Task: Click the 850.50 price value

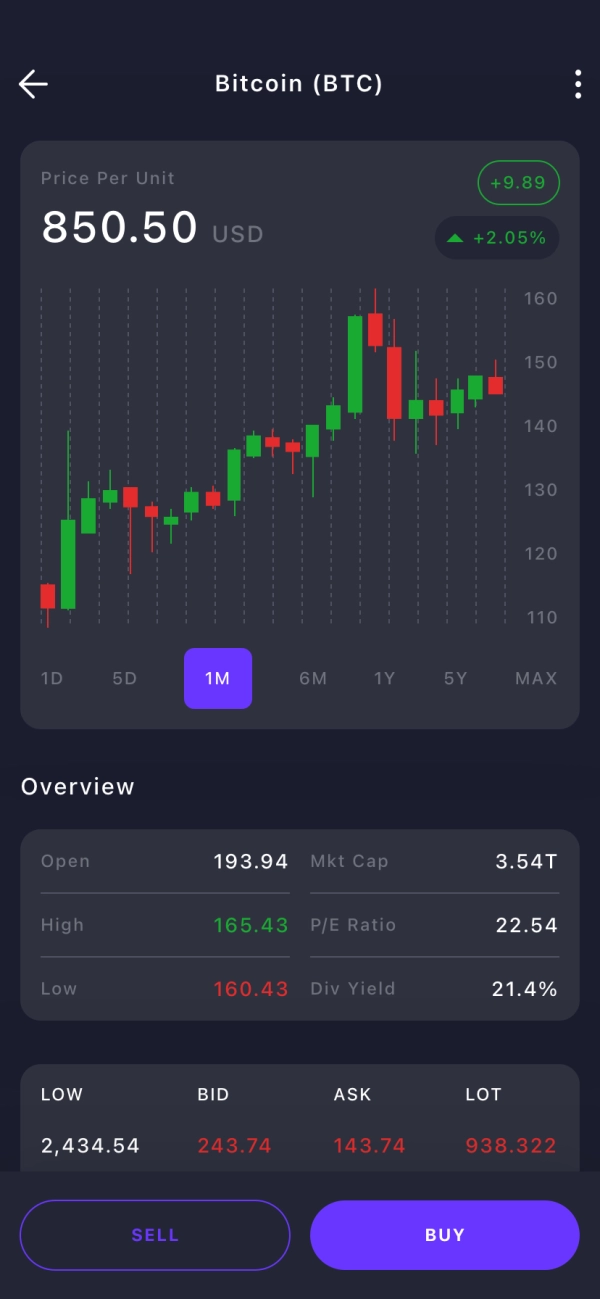Action: [120, 227]
